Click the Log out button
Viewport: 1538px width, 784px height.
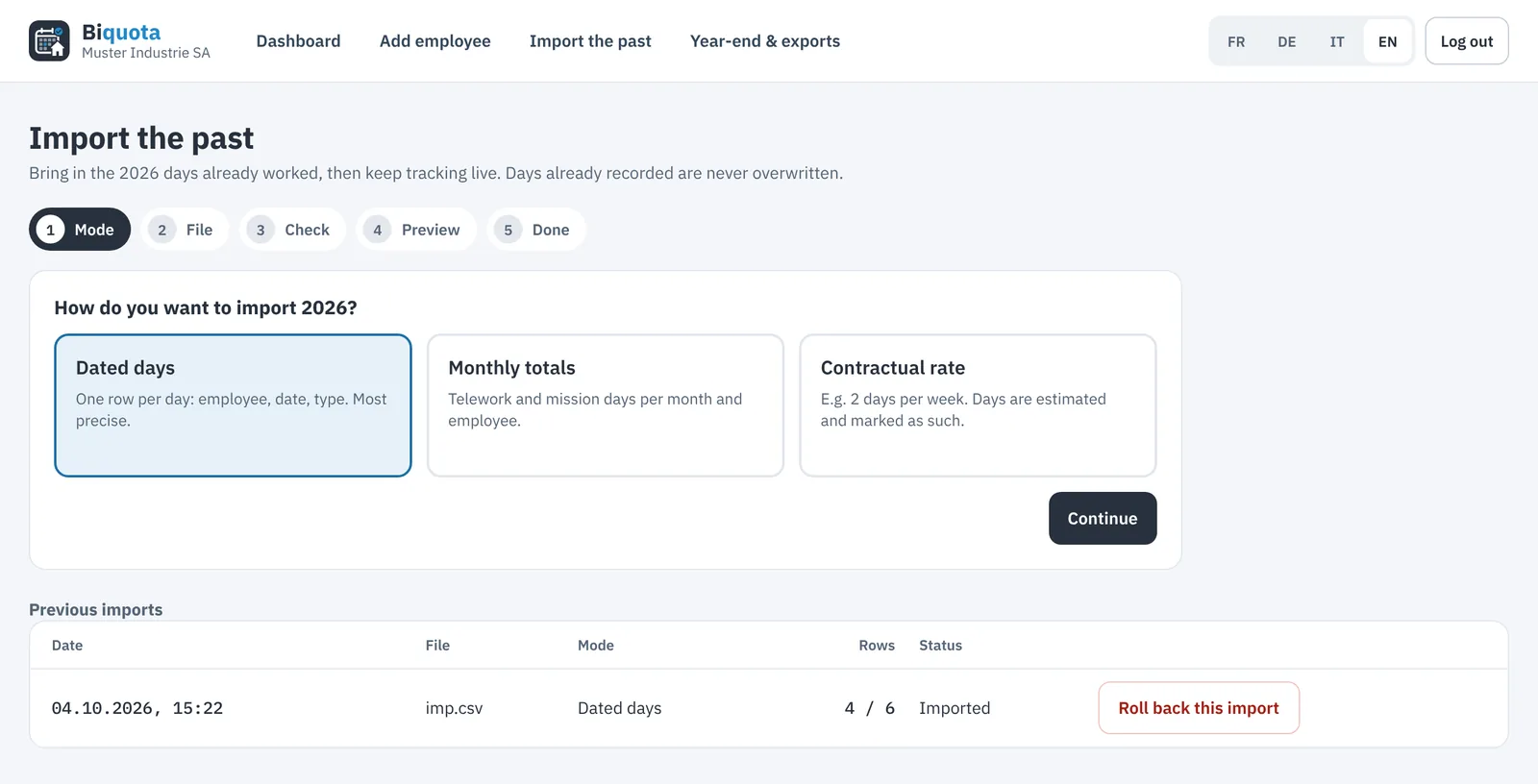point(1467,41)
